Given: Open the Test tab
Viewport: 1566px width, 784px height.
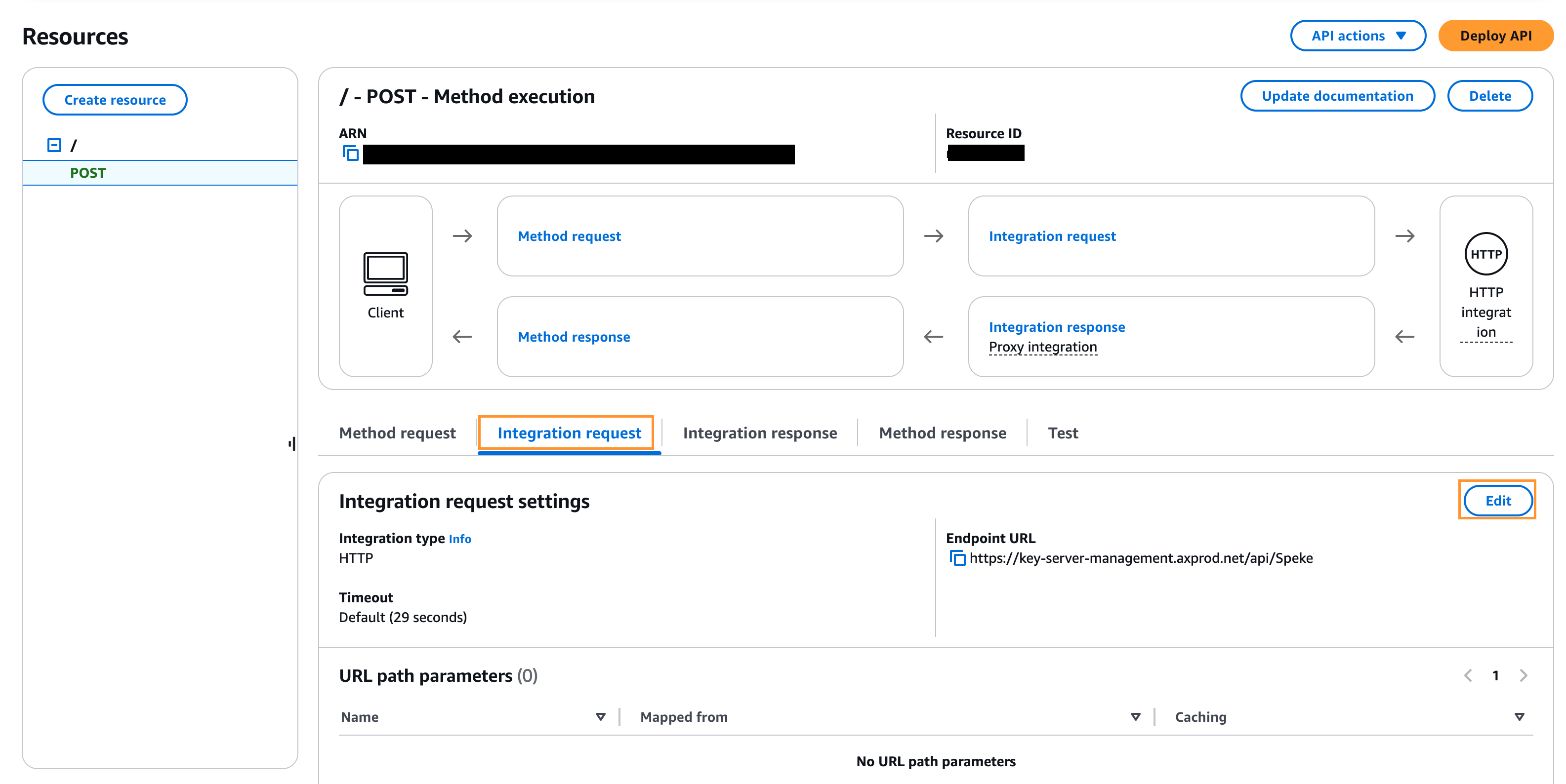Looking at the screenshot, I should [1062, 432].
